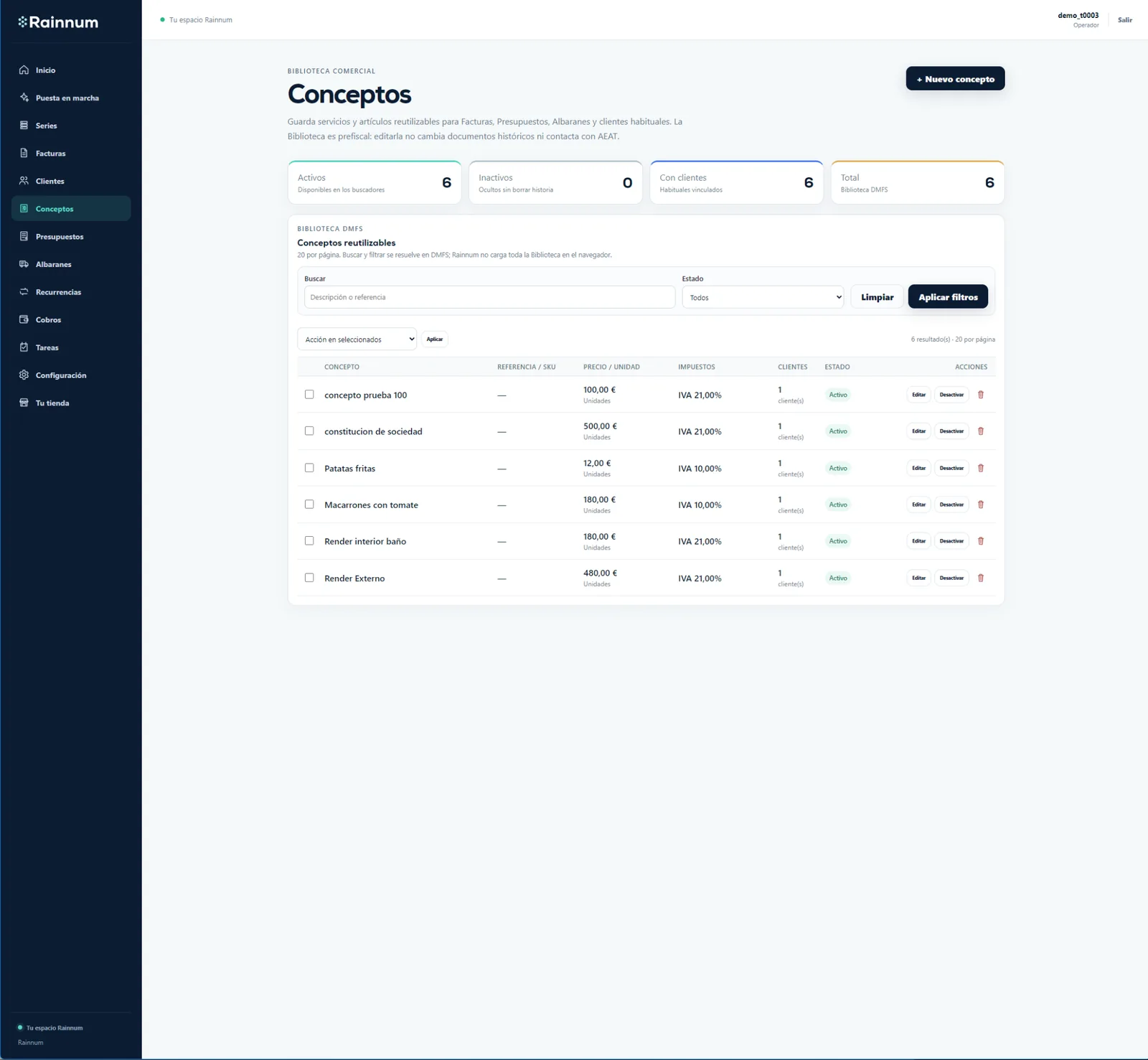The image size is (1148, 1060).
Task: Click the Inicio home icon in sidebar
Action: [x=24, y=70]
